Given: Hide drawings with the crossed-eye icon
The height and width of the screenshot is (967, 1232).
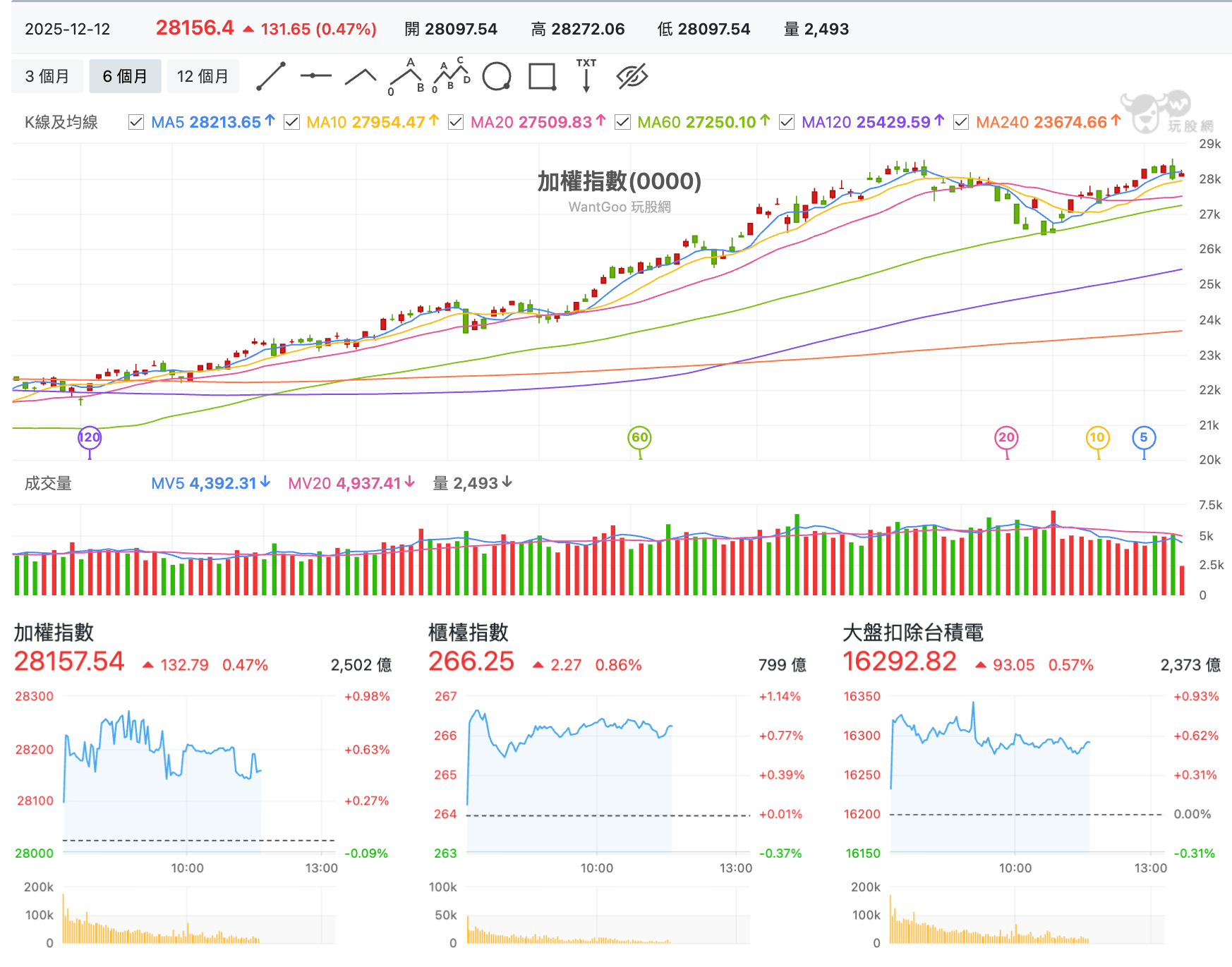Looking at the screenshot, I should point(632,76).
